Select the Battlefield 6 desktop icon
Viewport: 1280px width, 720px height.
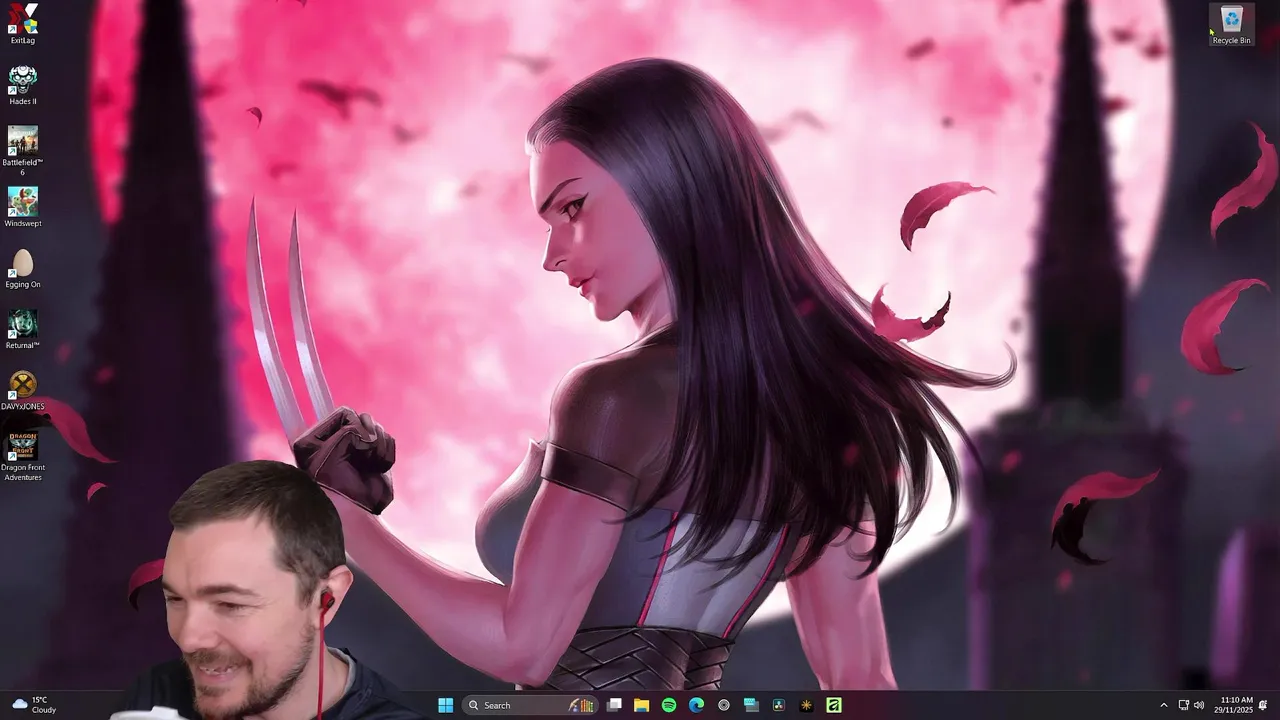click(x=22, y=151)
